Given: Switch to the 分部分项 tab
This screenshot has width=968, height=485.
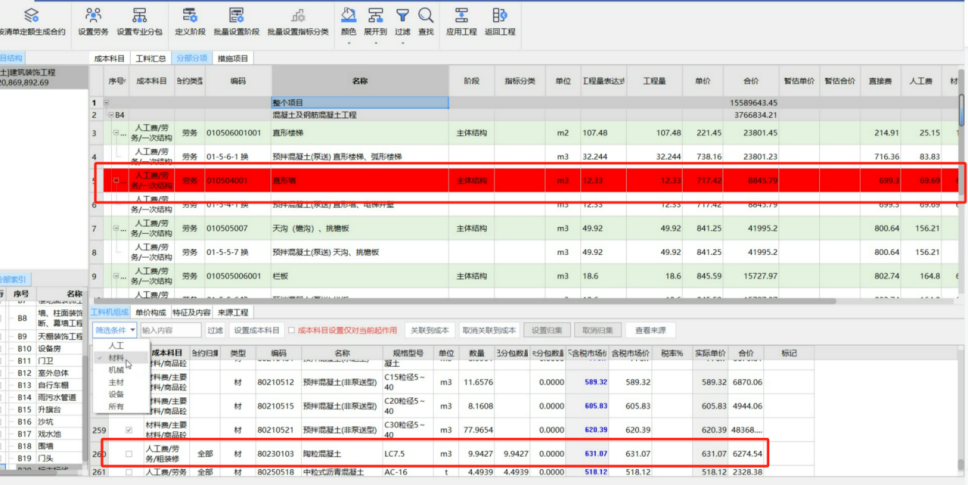Looking at the screenshot, I should [192, 59].
